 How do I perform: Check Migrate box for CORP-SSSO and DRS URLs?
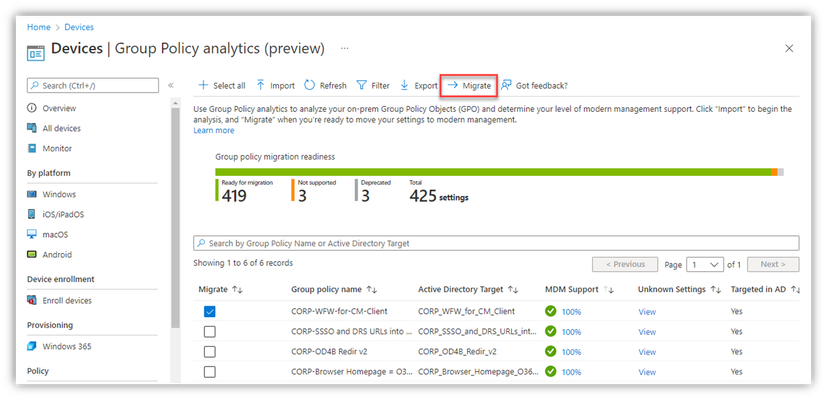[210, 332]
